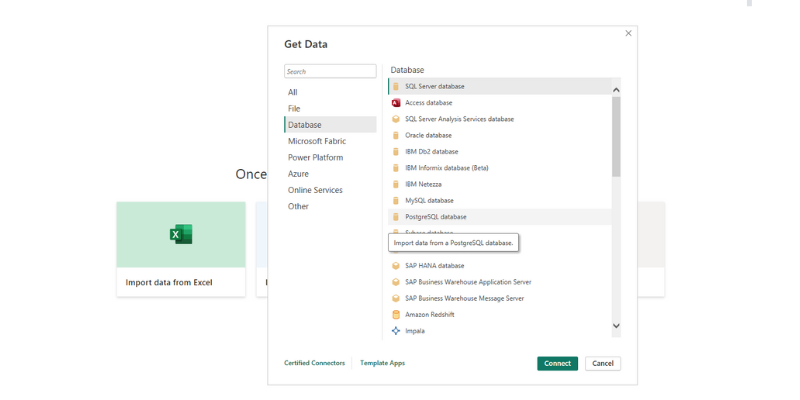Select the Online Services category

330,190
